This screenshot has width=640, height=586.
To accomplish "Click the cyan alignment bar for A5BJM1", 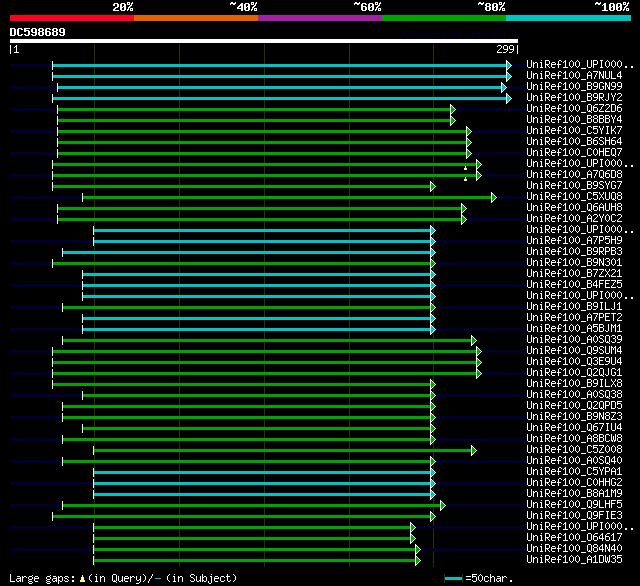I will [257, 330].
